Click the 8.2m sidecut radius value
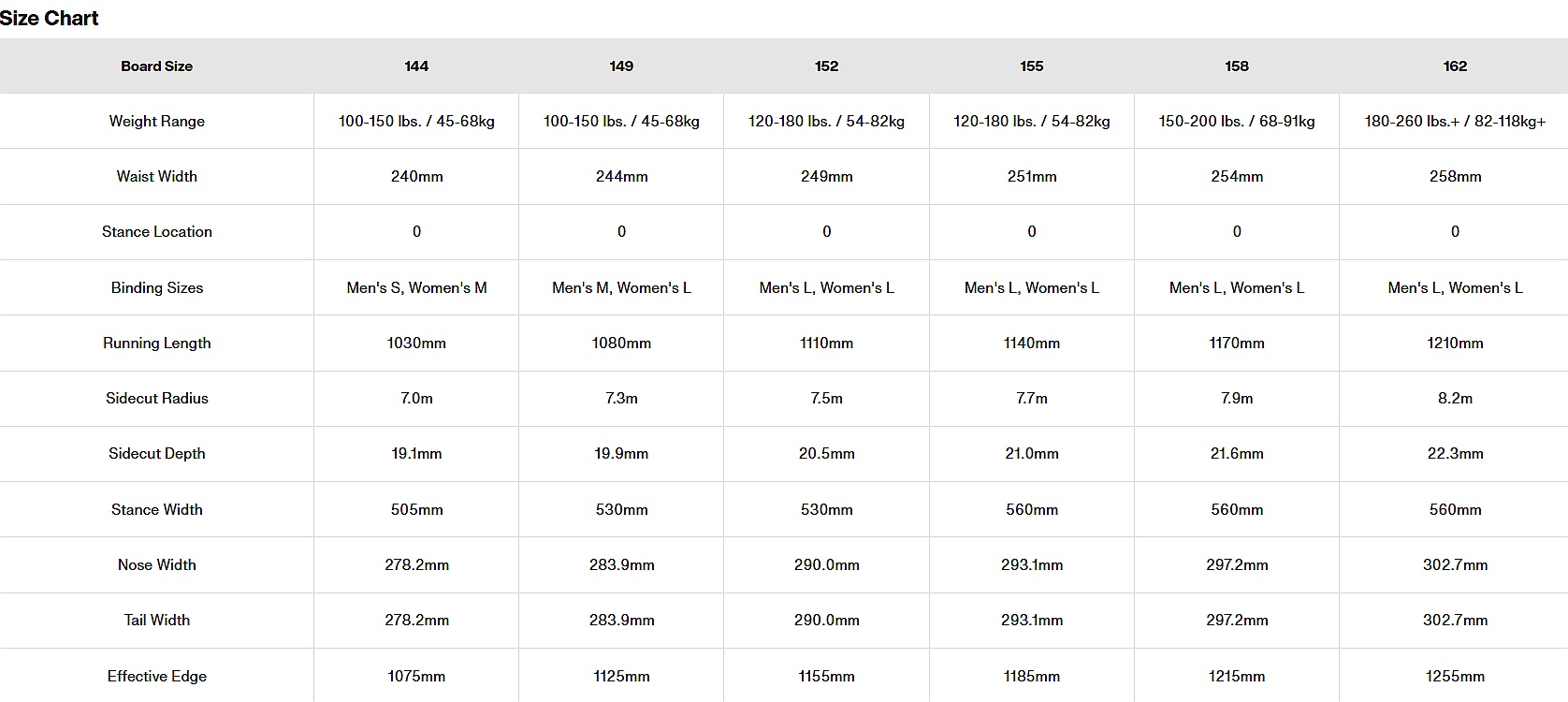This screenshot has width=1568, height=702. [x=1455, y=398]
